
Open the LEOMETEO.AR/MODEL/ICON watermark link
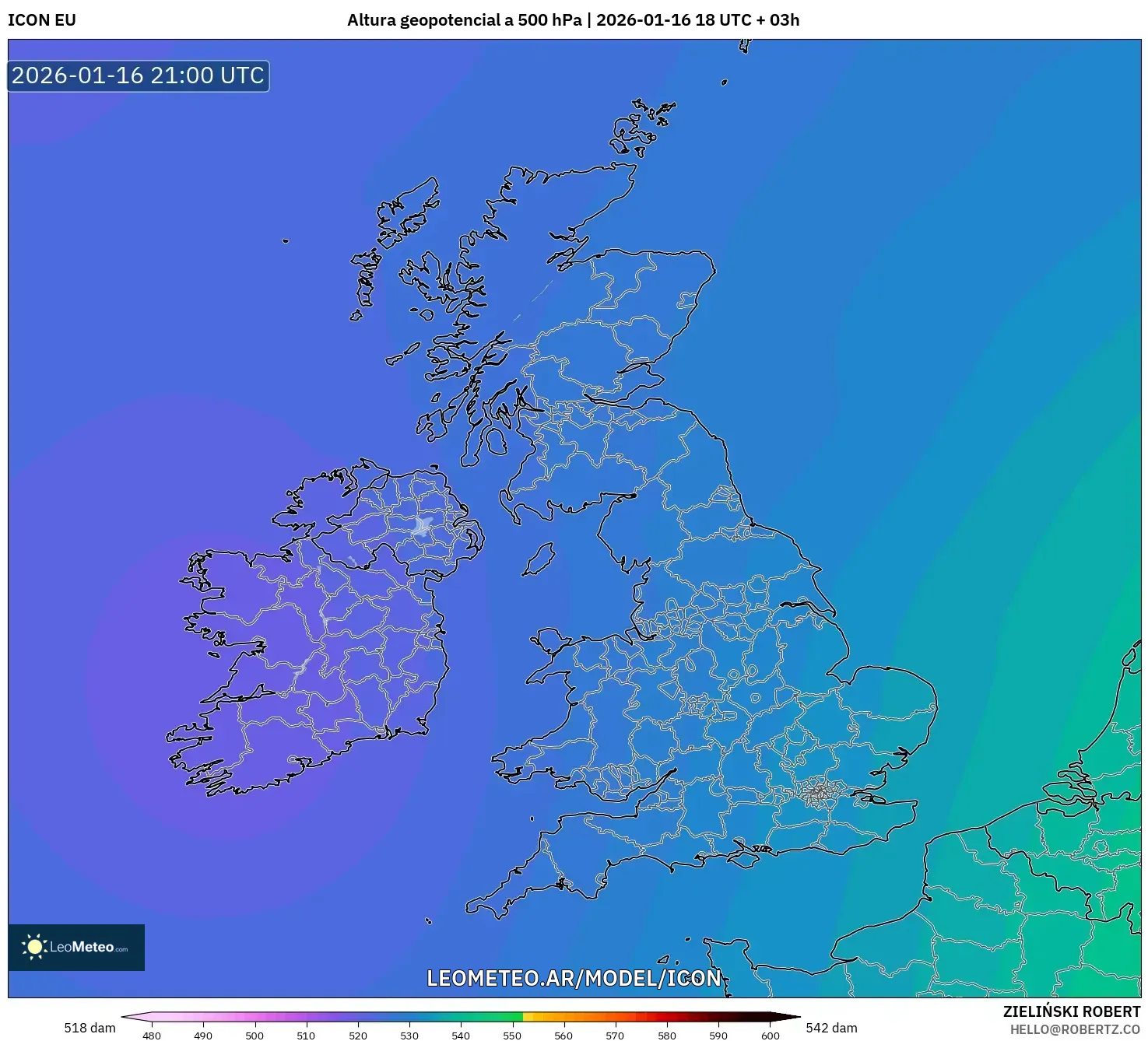(x=574, y=978)
